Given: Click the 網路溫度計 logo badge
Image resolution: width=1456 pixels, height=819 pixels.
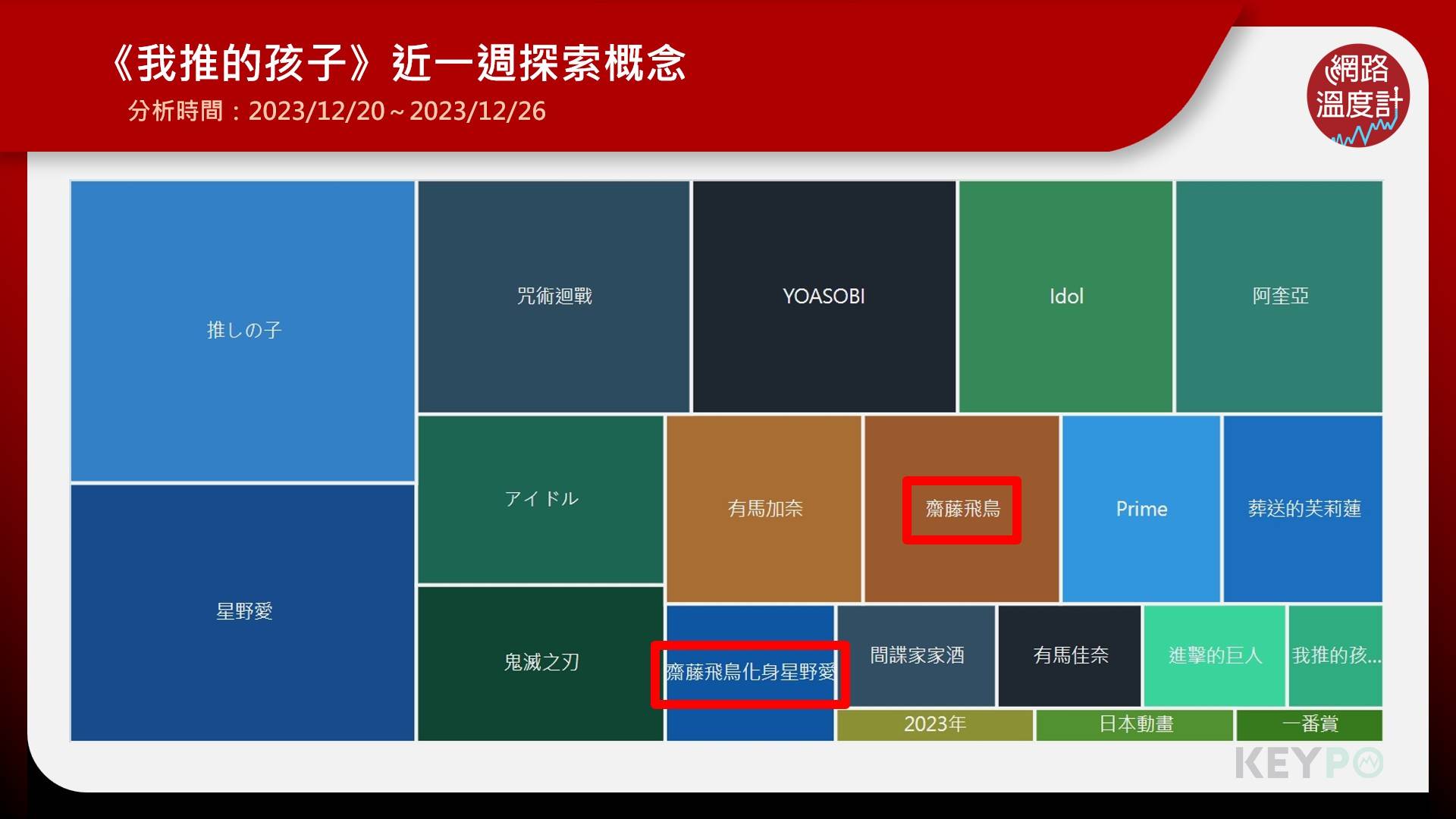Looking at the screenshot, I should [x=1357, y=96].
